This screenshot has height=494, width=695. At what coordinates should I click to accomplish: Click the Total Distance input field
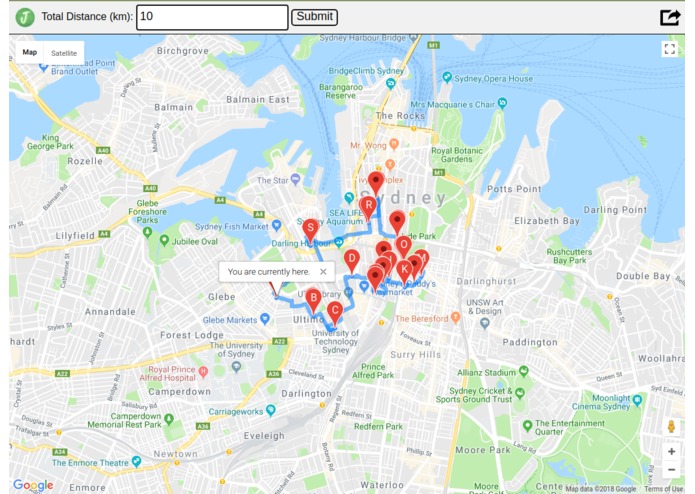(x=212, y=17)
